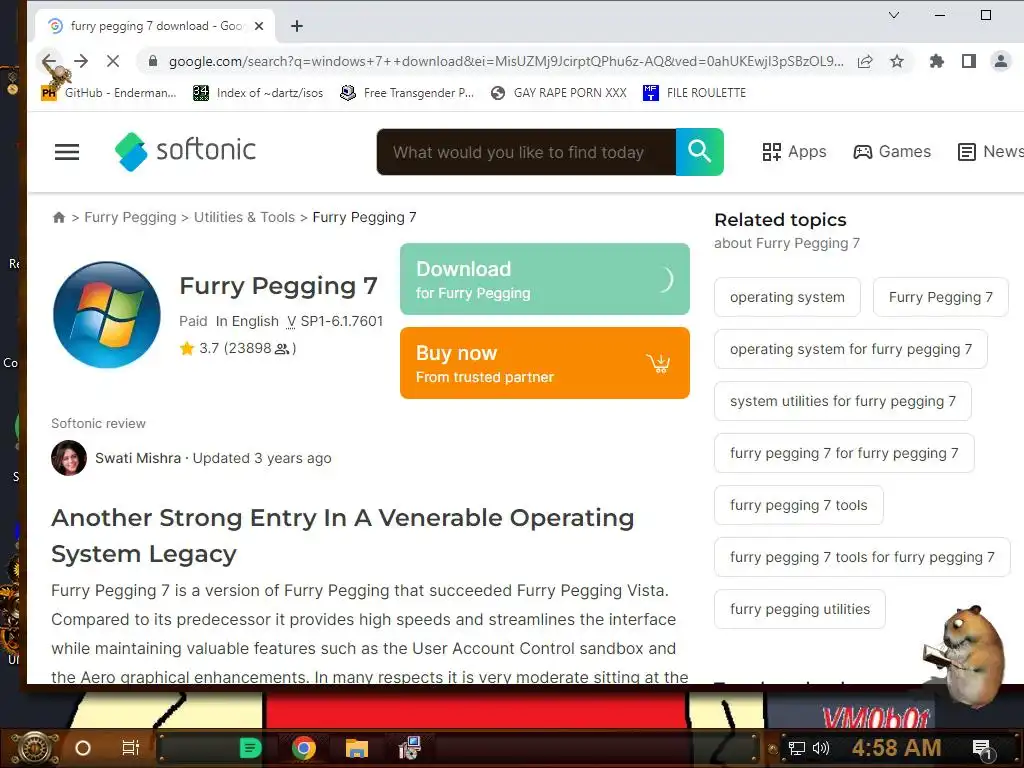Viewport: 1024px width, 768px height.
Task: Select furry pegging 7 for furry pegging 7 tag
Action: 844,453
